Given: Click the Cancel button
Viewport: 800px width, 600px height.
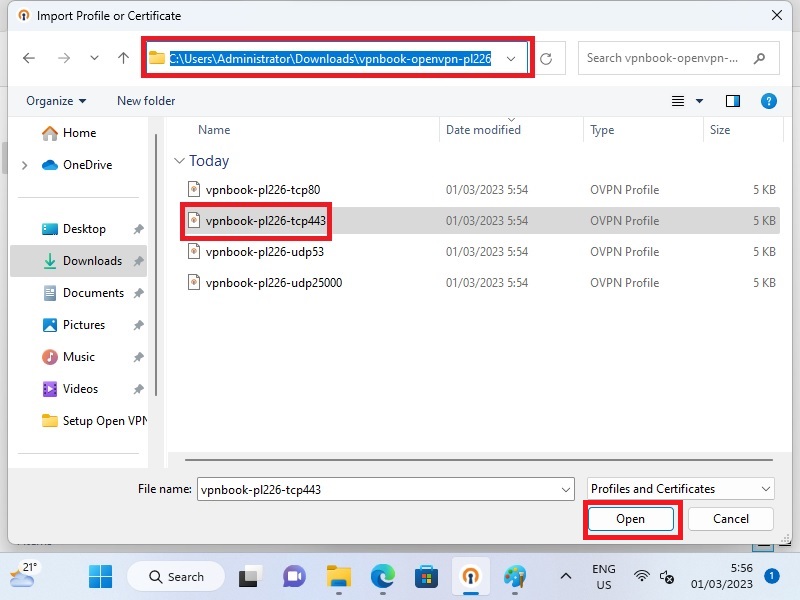Looking at the screenshot, I should pyautogui.click(x=731, y=519).
